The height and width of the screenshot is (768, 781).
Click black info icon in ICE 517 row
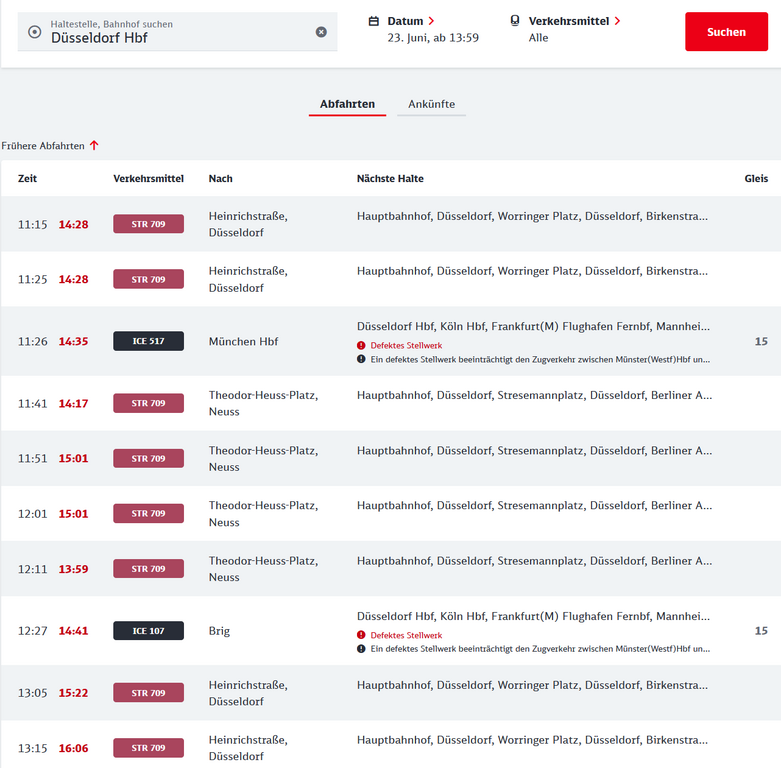(x=361, y=359)
